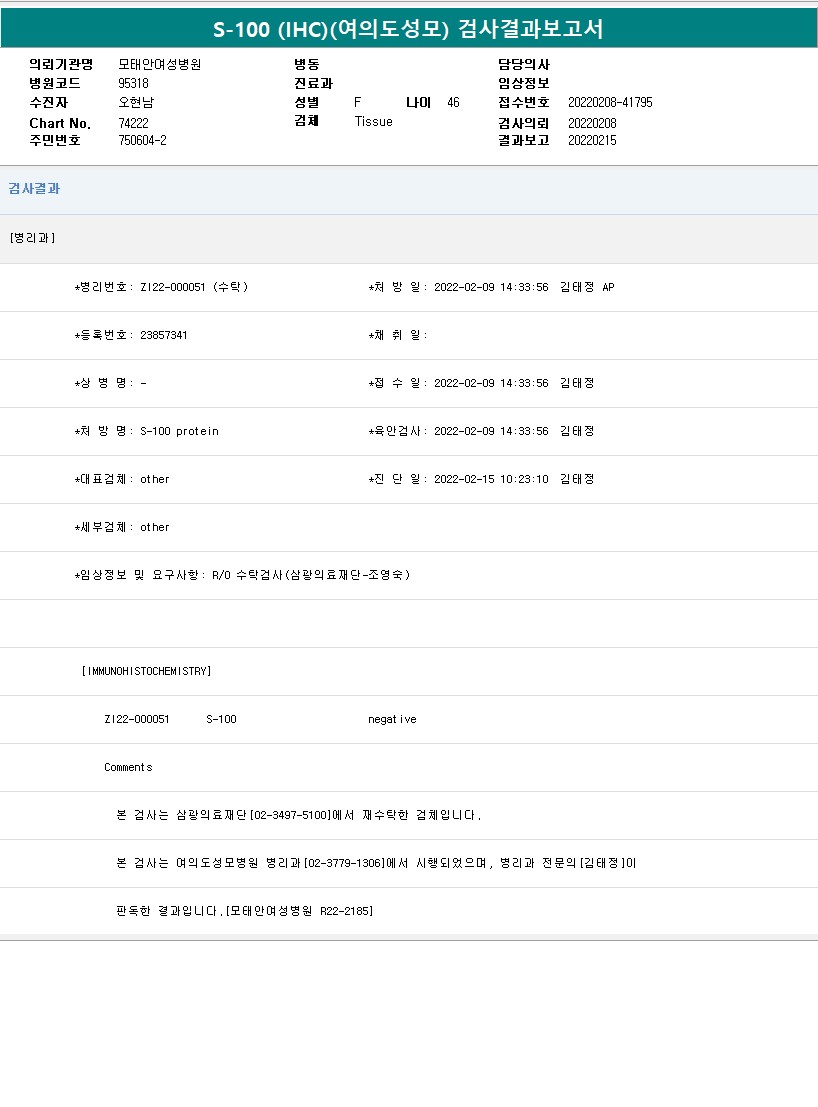Click Chart No. value 74222
The image size is (818, 1107).
(x=133, y=123)
